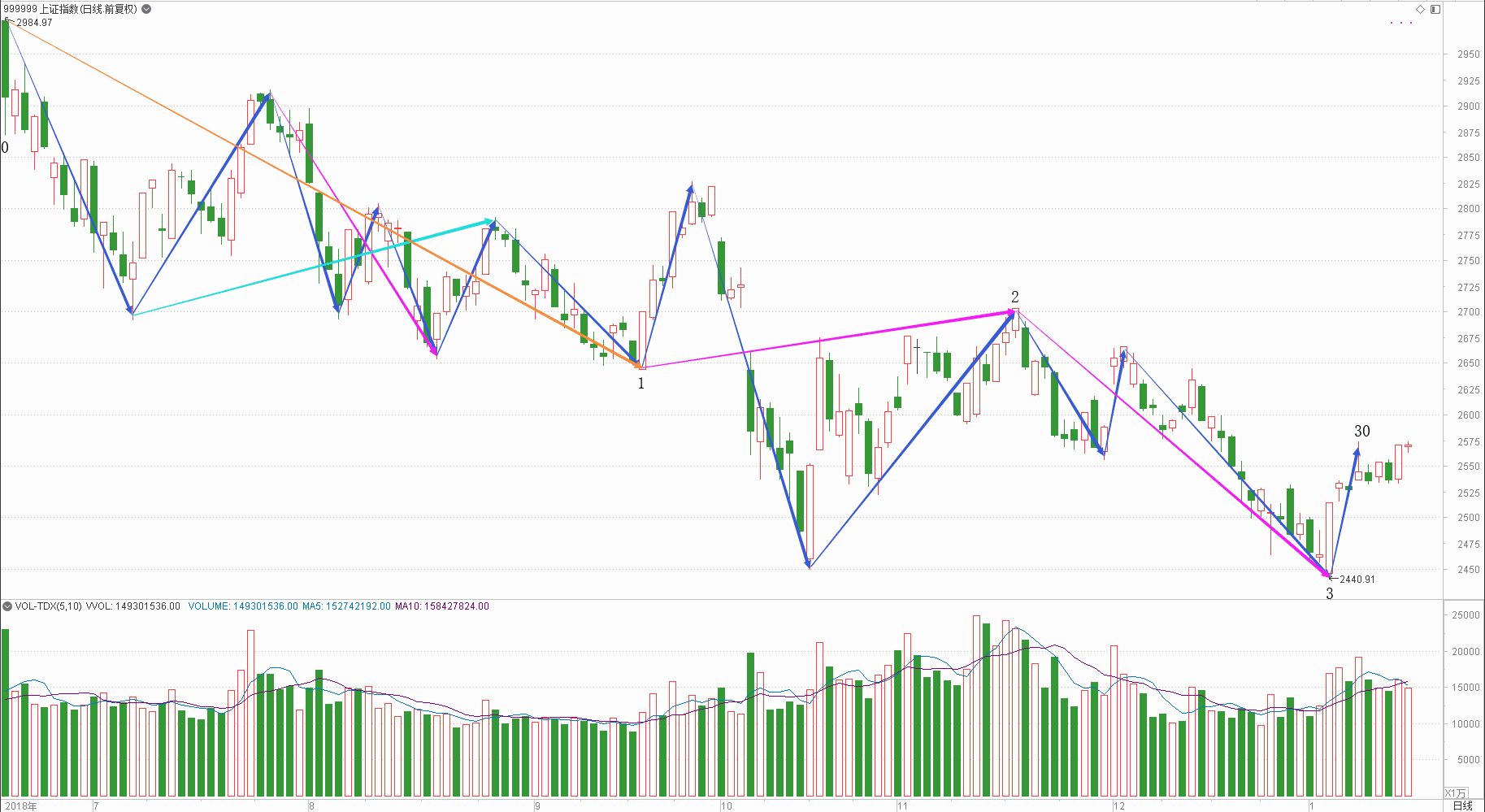
Task: Click the 2984.97 high price label
Action: click(35, 23)
